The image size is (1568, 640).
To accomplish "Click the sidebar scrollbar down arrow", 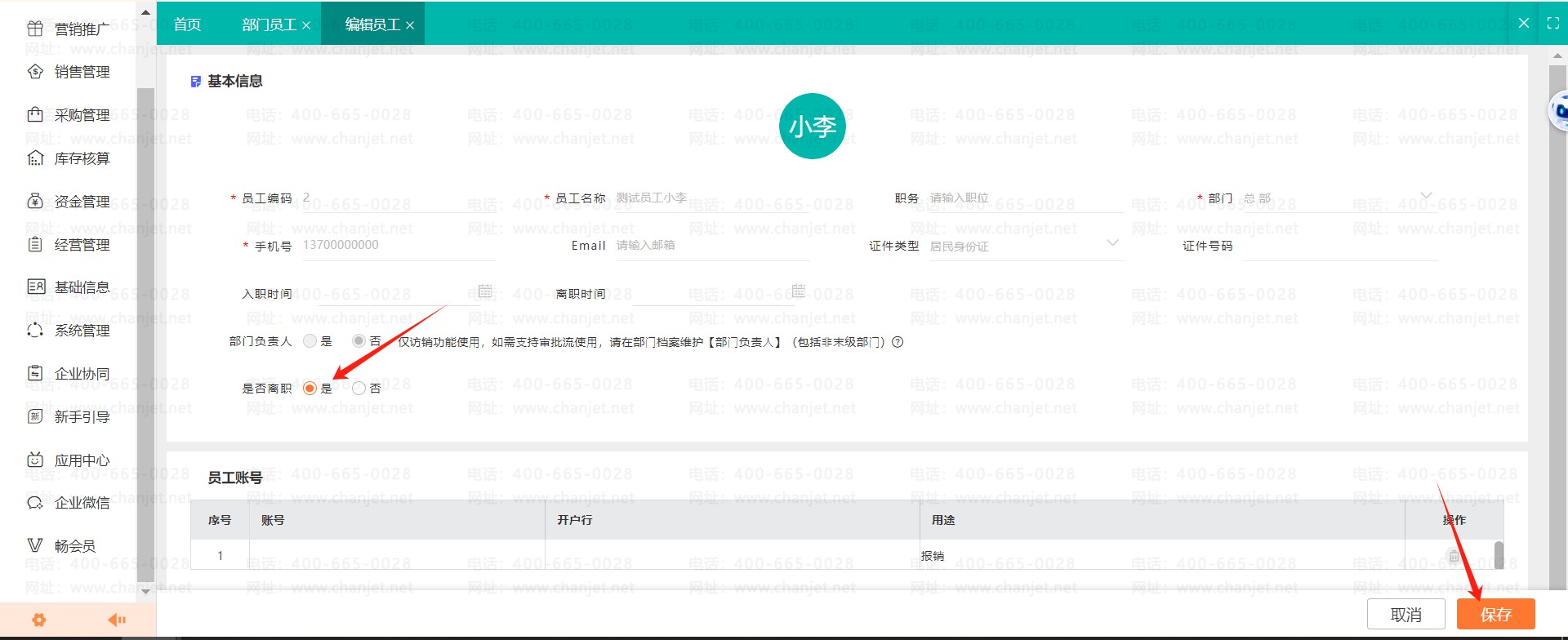I will 145,591.
